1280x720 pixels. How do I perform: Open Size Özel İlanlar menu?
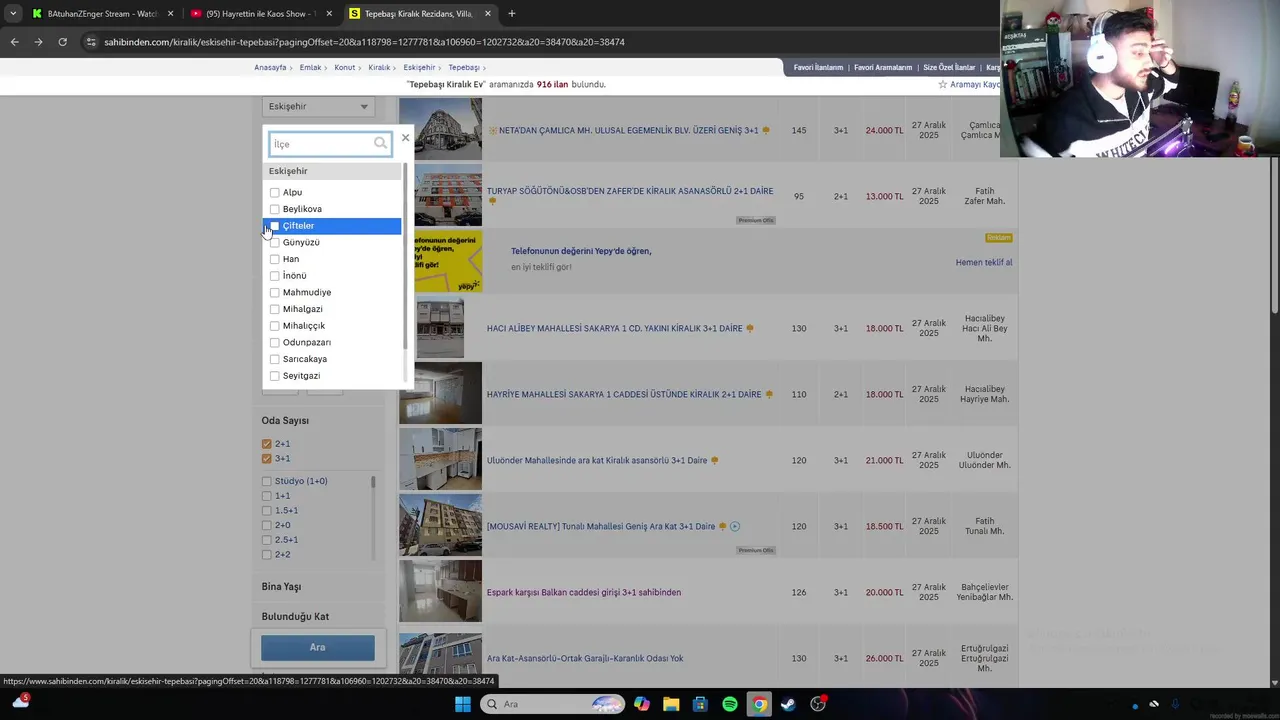click(949, 68)
